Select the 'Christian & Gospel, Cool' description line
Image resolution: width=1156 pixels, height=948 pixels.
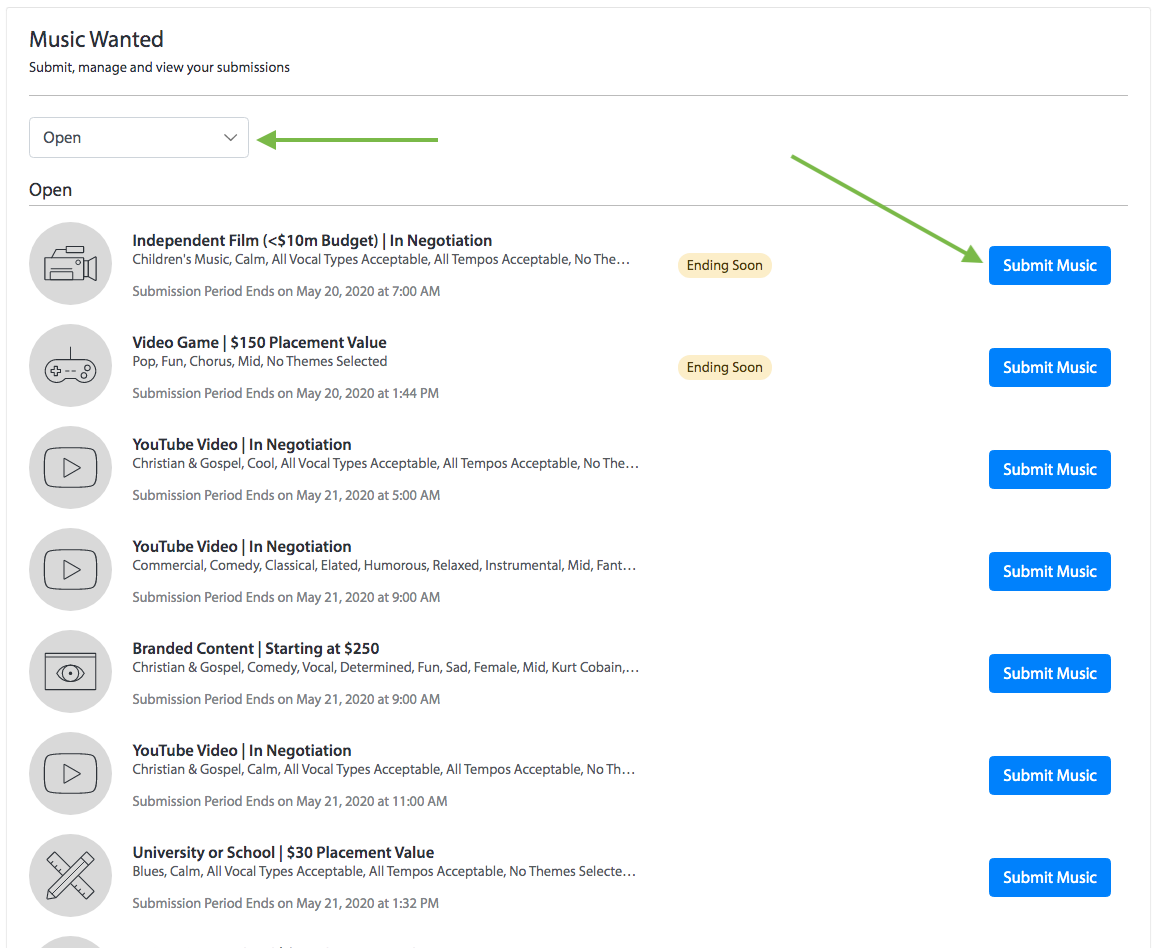386,464
